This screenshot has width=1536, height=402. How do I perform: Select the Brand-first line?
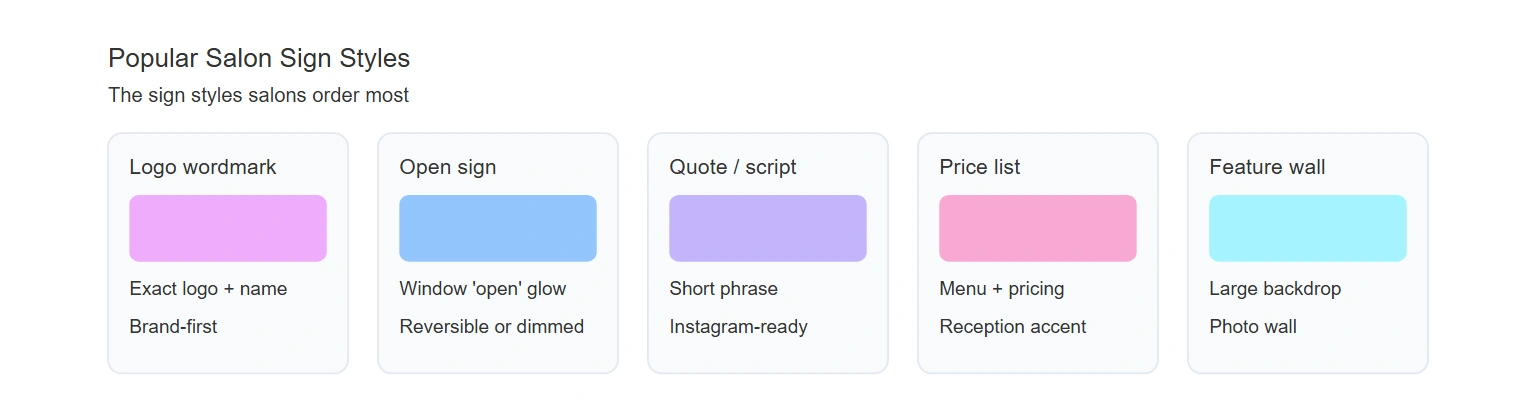pyautogui.click(x=173, y=327)
